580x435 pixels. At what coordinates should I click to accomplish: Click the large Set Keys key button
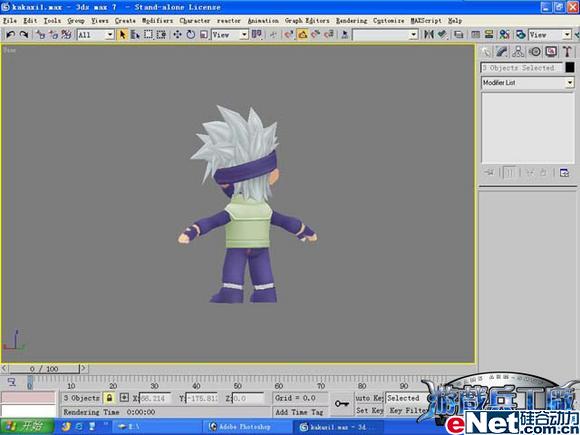pyautogui.click(x=342, y=404)
